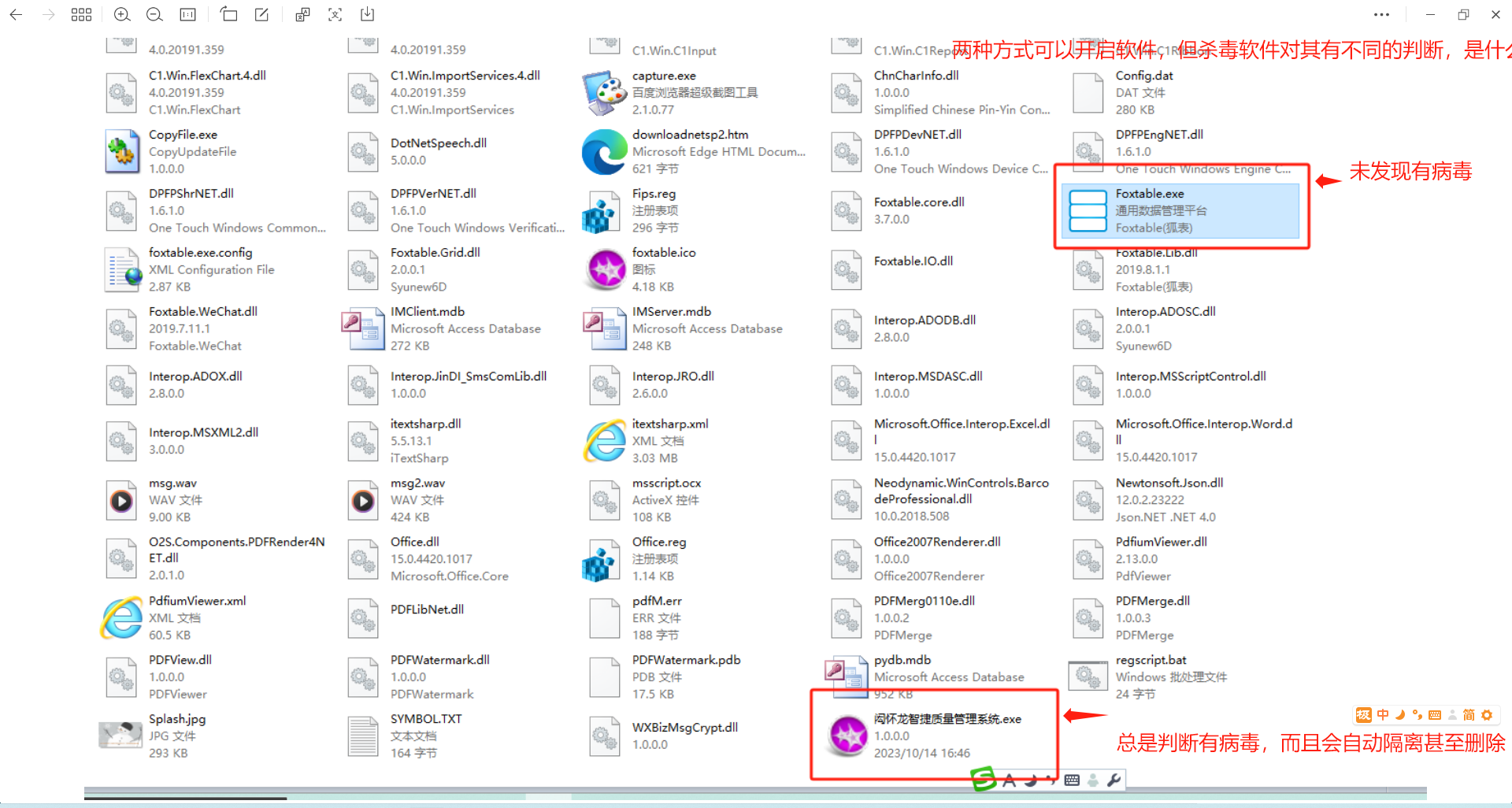Select the IMClient.mdb Access icon
This screenshot has height=808, width=1512.
click(363, 329)
